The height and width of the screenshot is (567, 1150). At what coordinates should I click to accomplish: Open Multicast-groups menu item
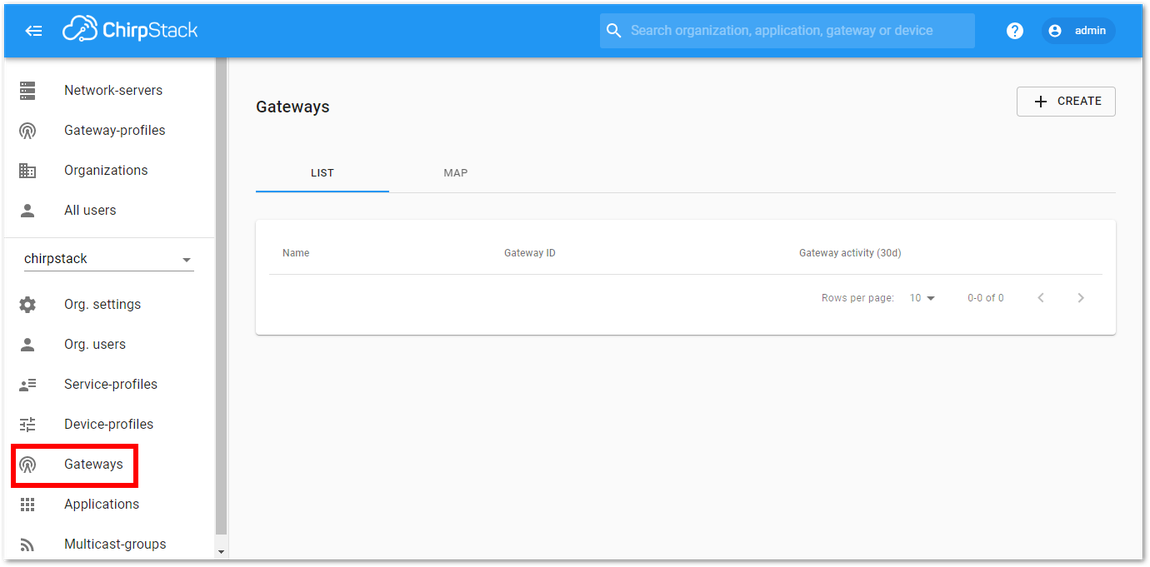(109, 544)
